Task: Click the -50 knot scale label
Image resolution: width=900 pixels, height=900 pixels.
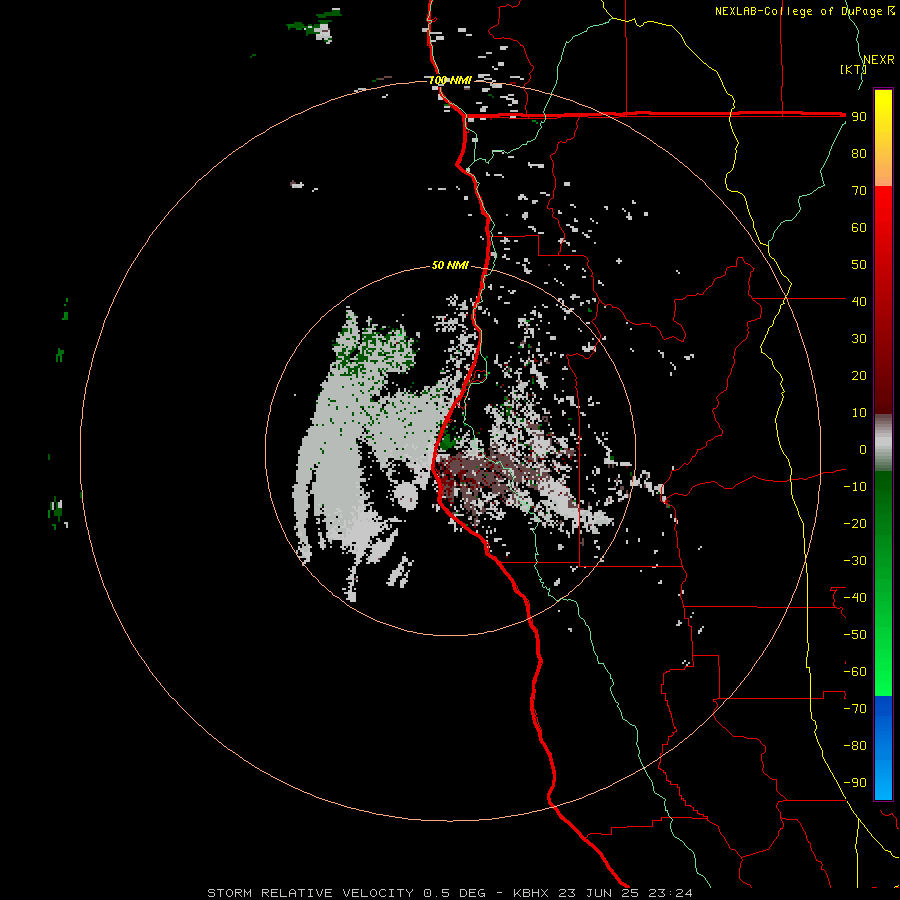Action: 855,635
